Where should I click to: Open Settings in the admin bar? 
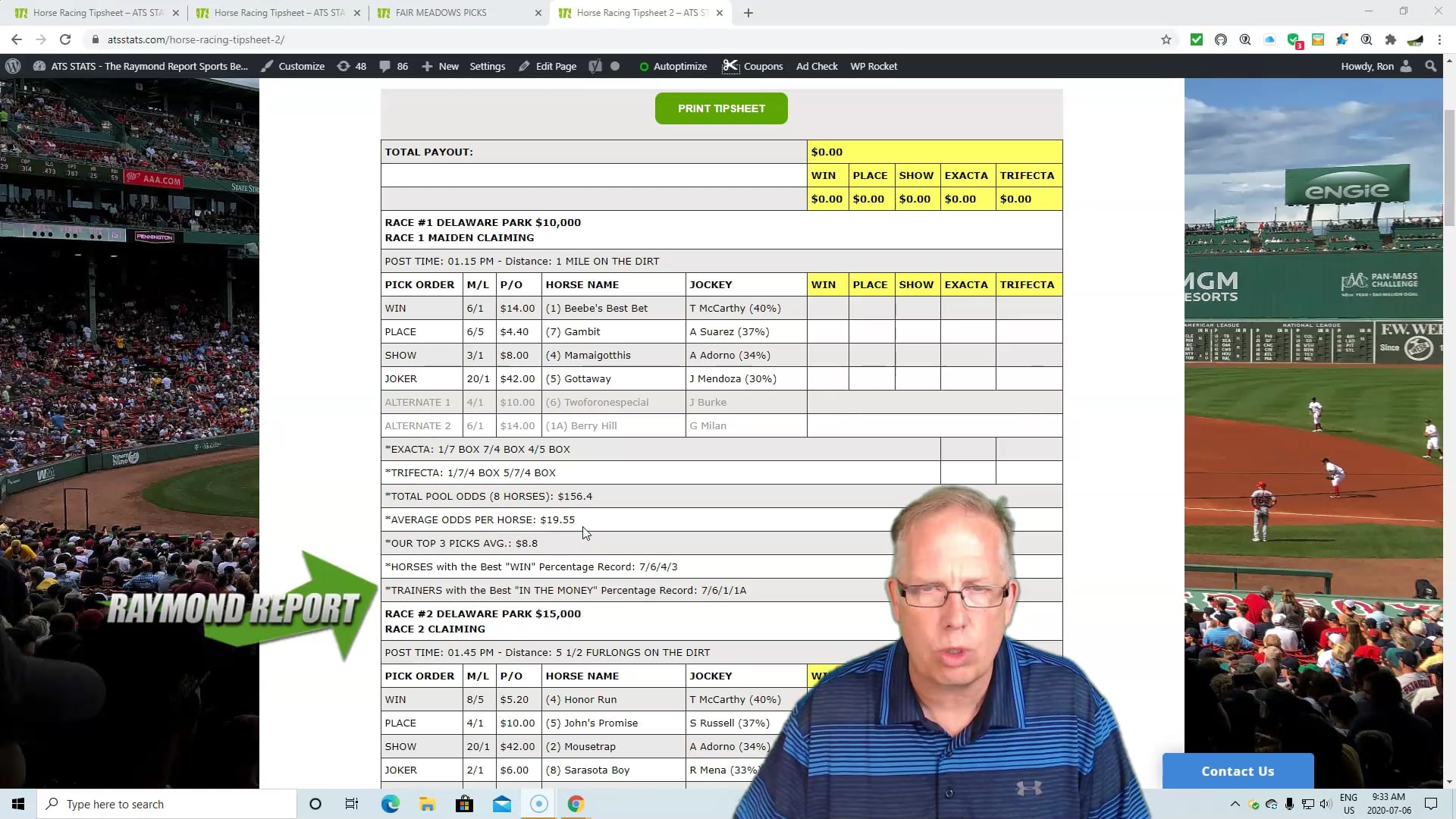tap(487, 66)
